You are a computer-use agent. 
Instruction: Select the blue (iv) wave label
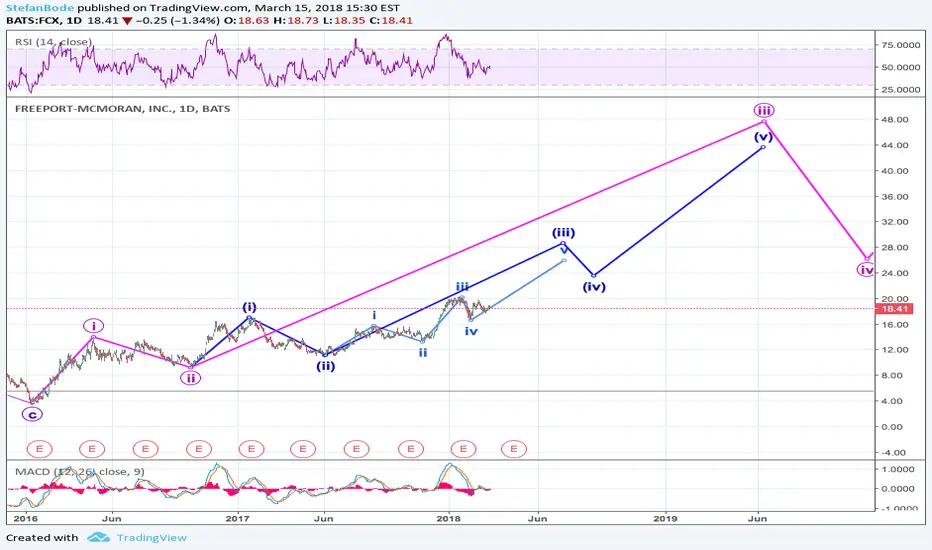[594, 287]
